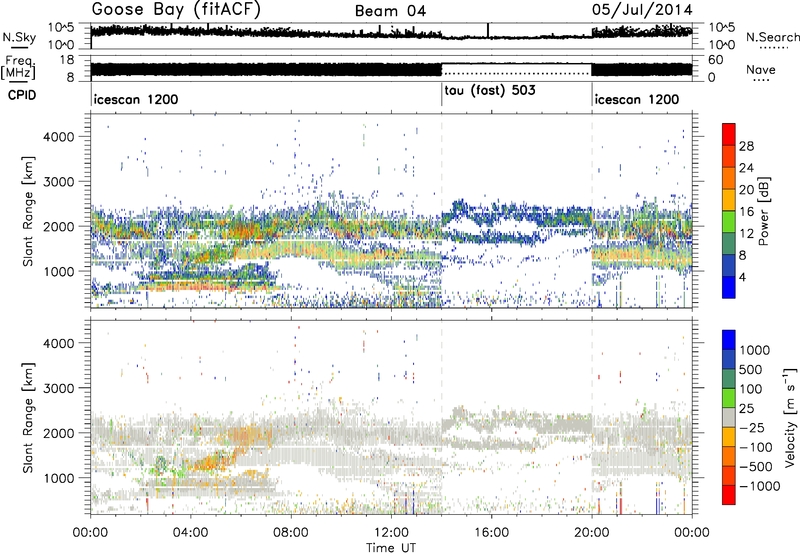Click the '12:00' time tick label
800x554 pixels.
click(x=391, y=533)
